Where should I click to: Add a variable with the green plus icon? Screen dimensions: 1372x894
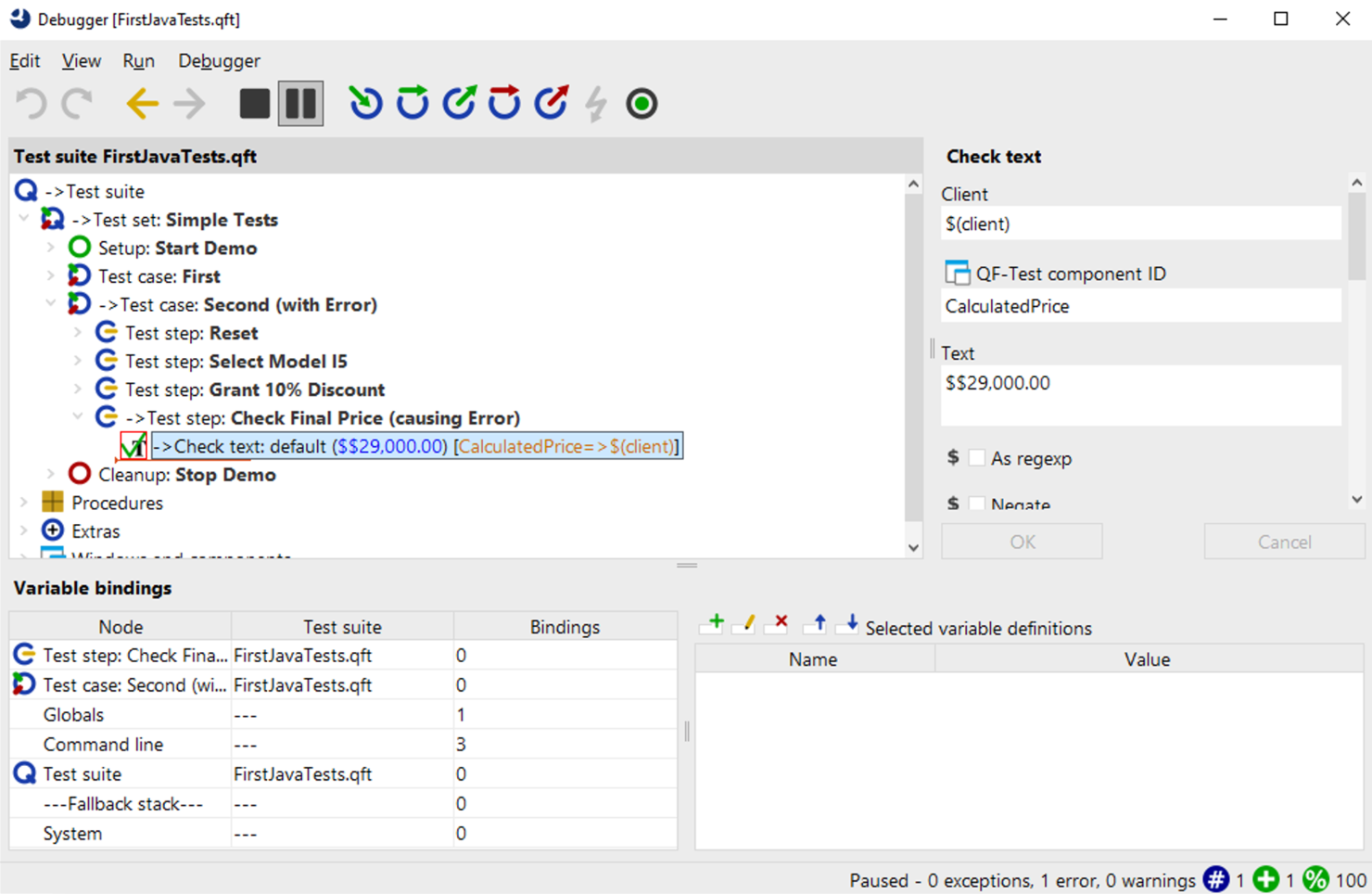coord(712,623)
